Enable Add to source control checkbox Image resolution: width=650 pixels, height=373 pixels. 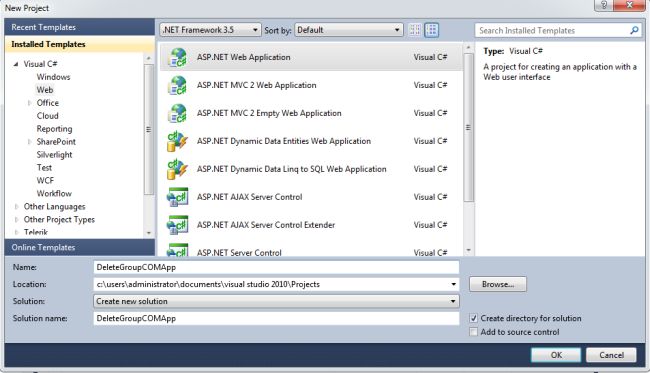[x=473, y=332]
